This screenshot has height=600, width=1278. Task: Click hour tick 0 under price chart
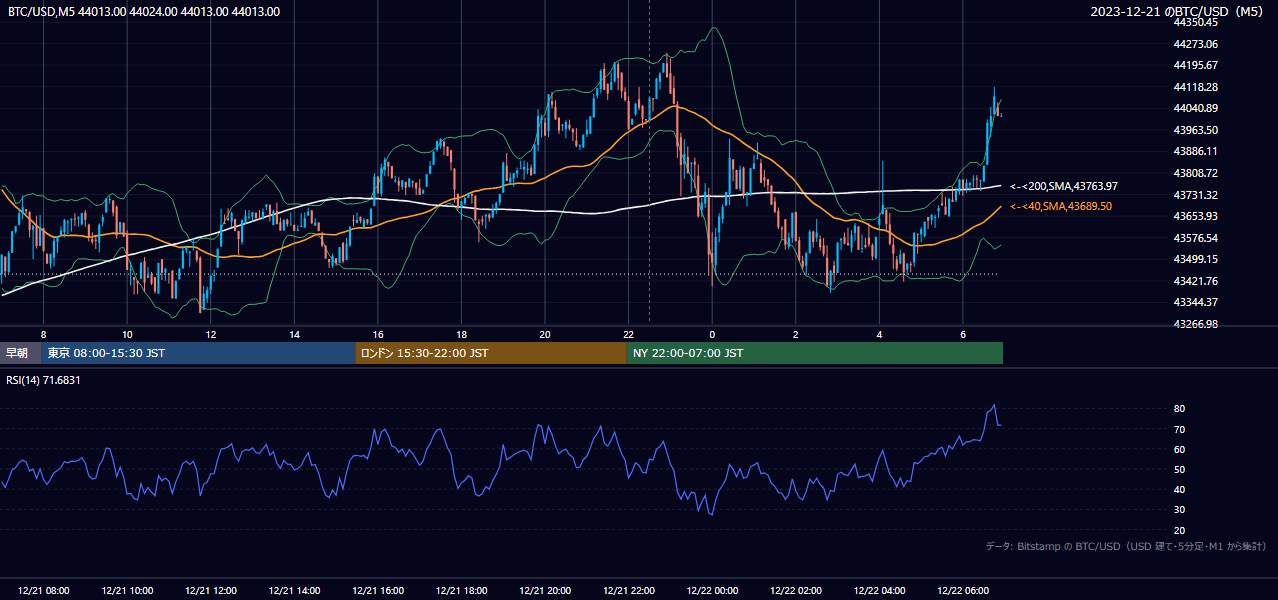712,334
